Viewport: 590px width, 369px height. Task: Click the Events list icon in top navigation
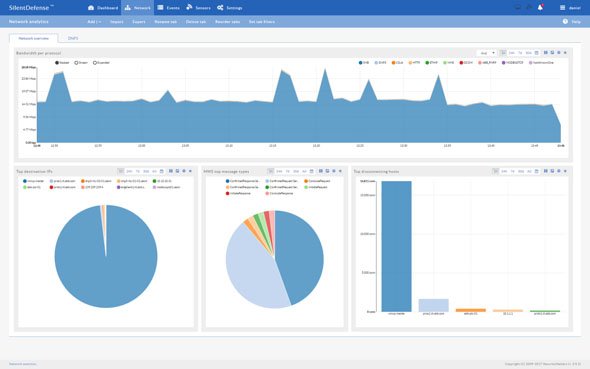(x=160, y=8)
